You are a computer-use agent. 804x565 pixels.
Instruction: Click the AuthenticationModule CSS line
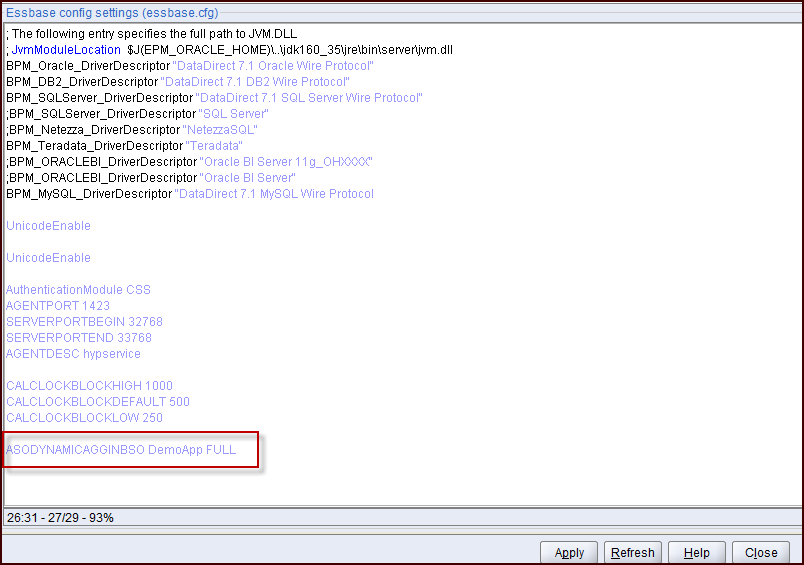[78, 290]
